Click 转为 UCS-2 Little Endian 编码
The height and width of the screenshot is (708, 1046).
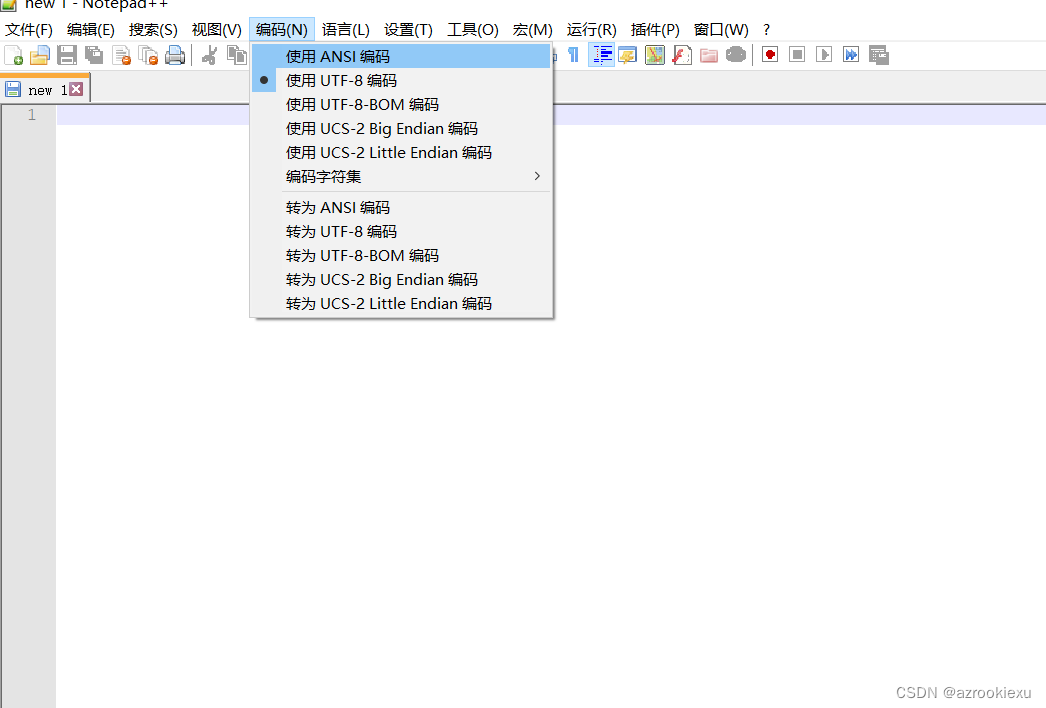tap(401, 303)
